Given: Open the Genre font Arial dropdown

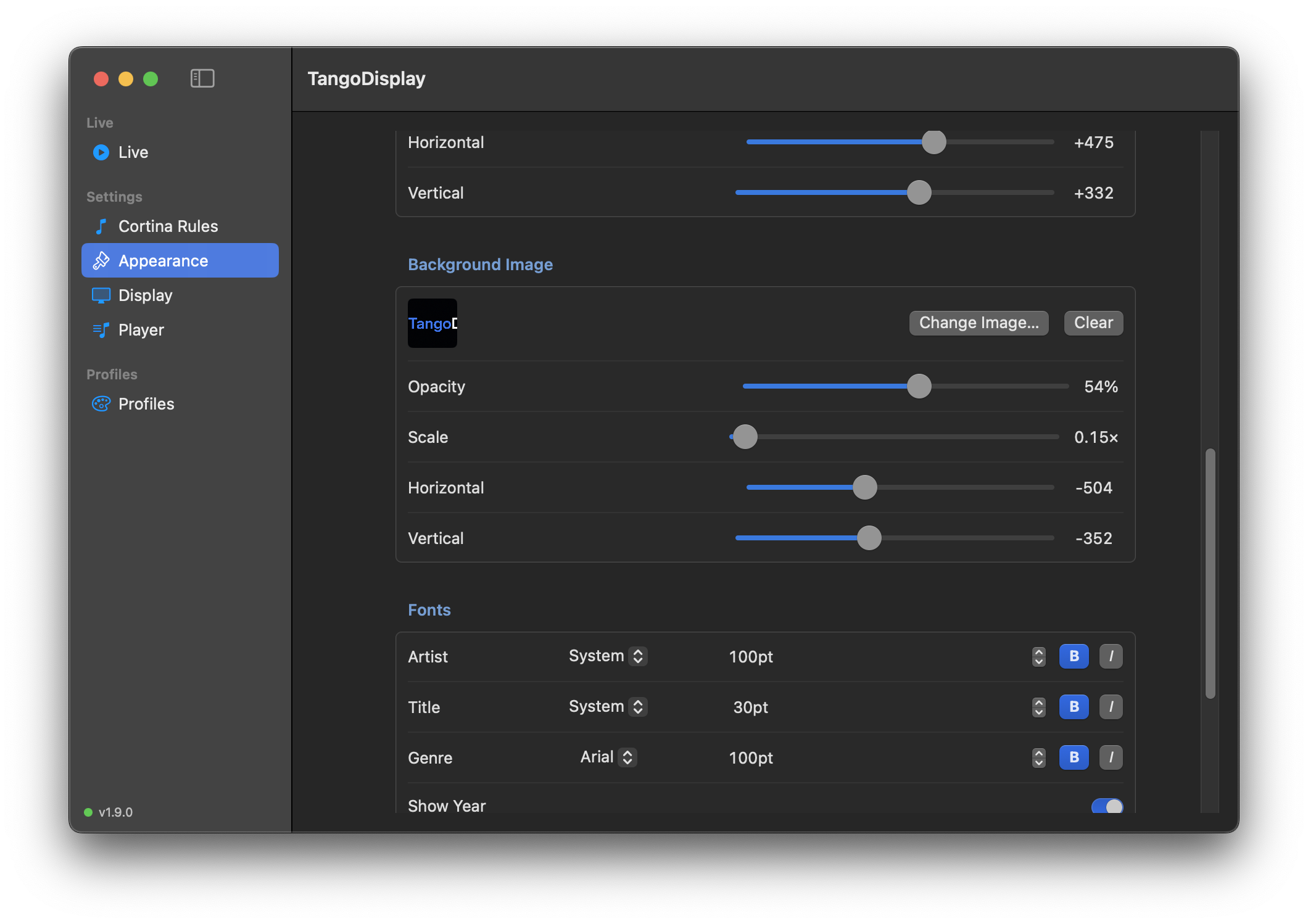Looking at the screenshot, I should click(608, 757).
